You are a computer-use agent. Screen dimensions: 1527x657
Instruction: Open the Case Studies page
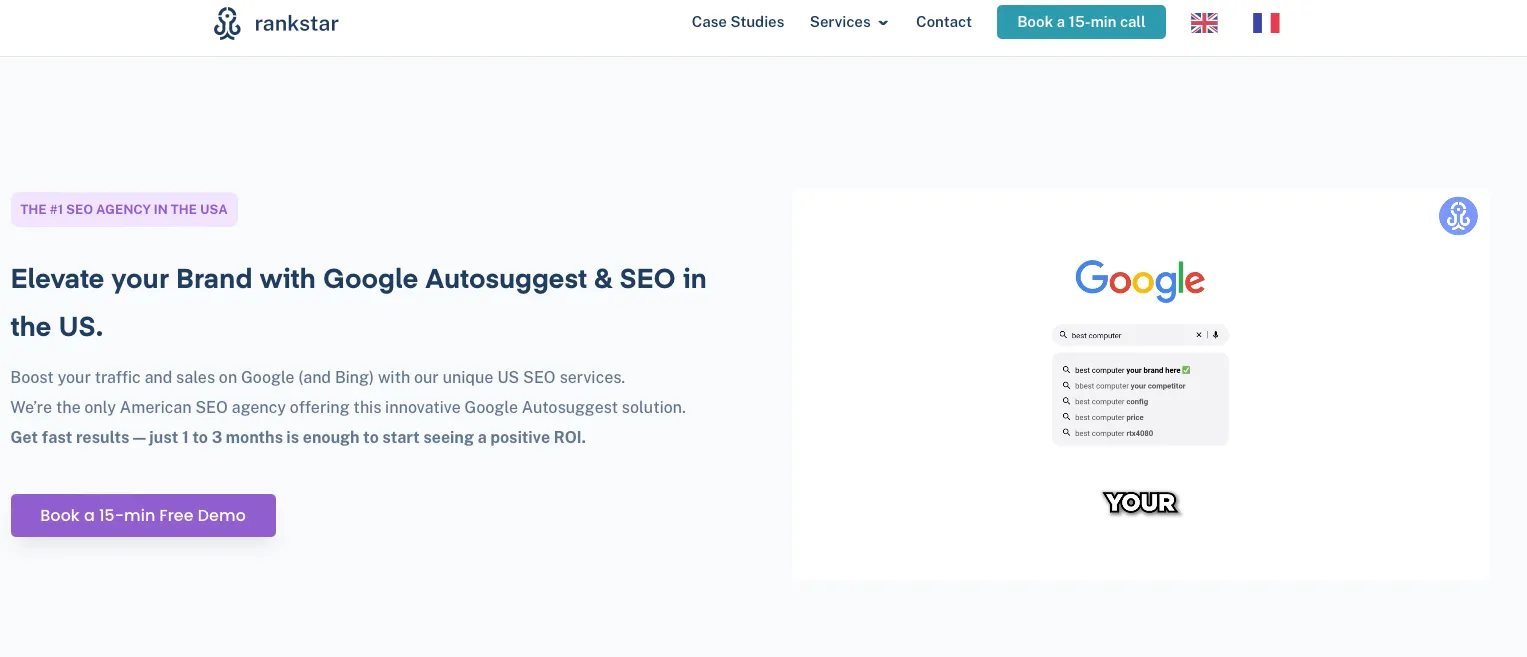(x=738, y=22)
